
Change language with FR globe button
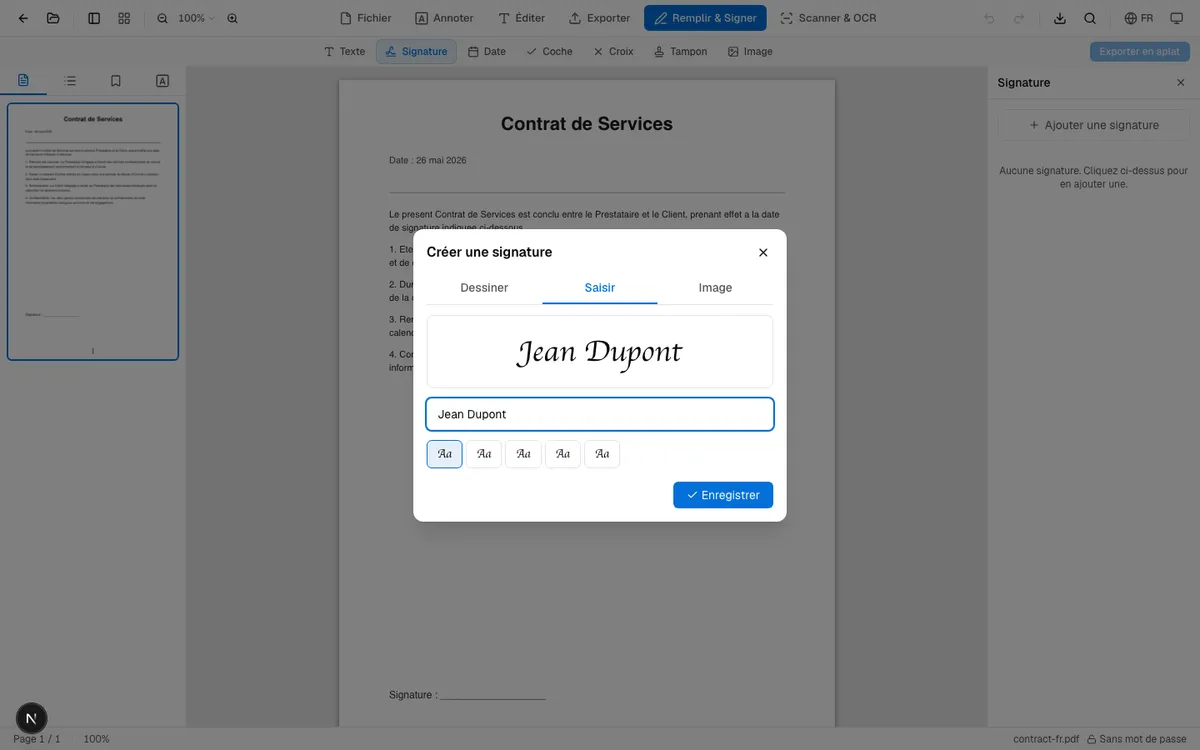click(1138, 18)
